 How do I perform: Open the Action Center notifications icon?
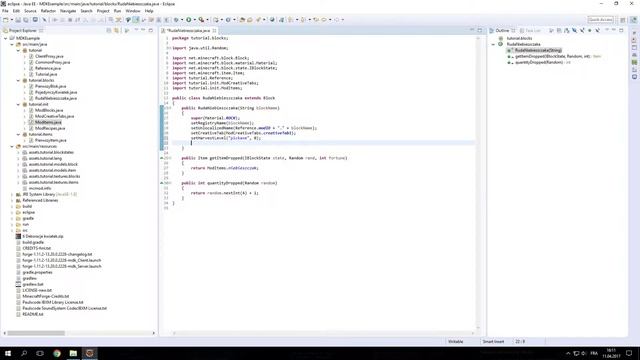(629, 353)
